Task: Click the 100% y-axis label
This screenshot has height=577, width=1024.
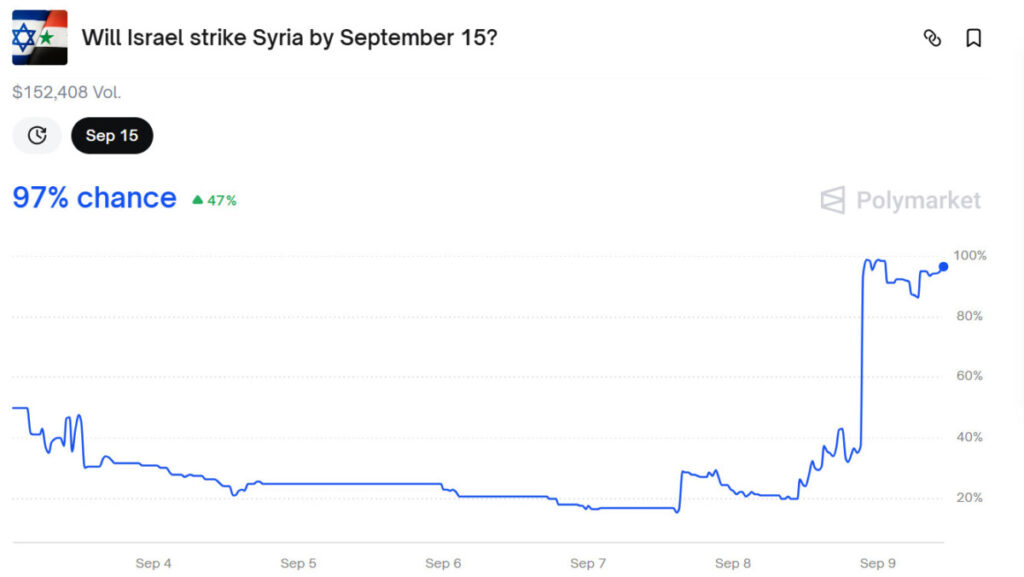Action: point(969,255)
